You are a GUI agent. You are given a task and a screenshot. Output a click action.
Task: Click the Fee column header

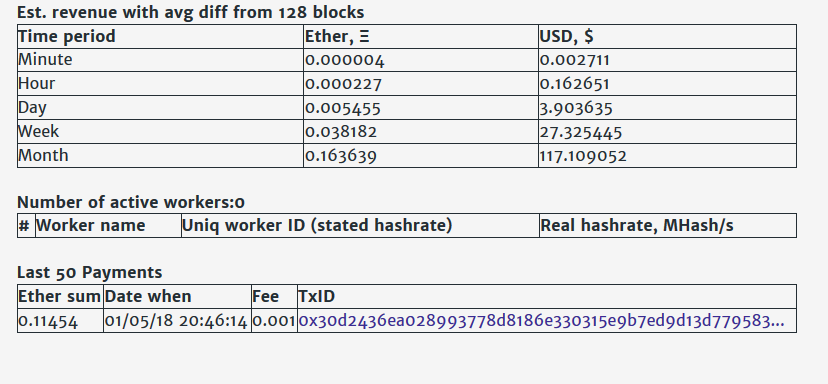pyautogui.click(x=266, y=296)
